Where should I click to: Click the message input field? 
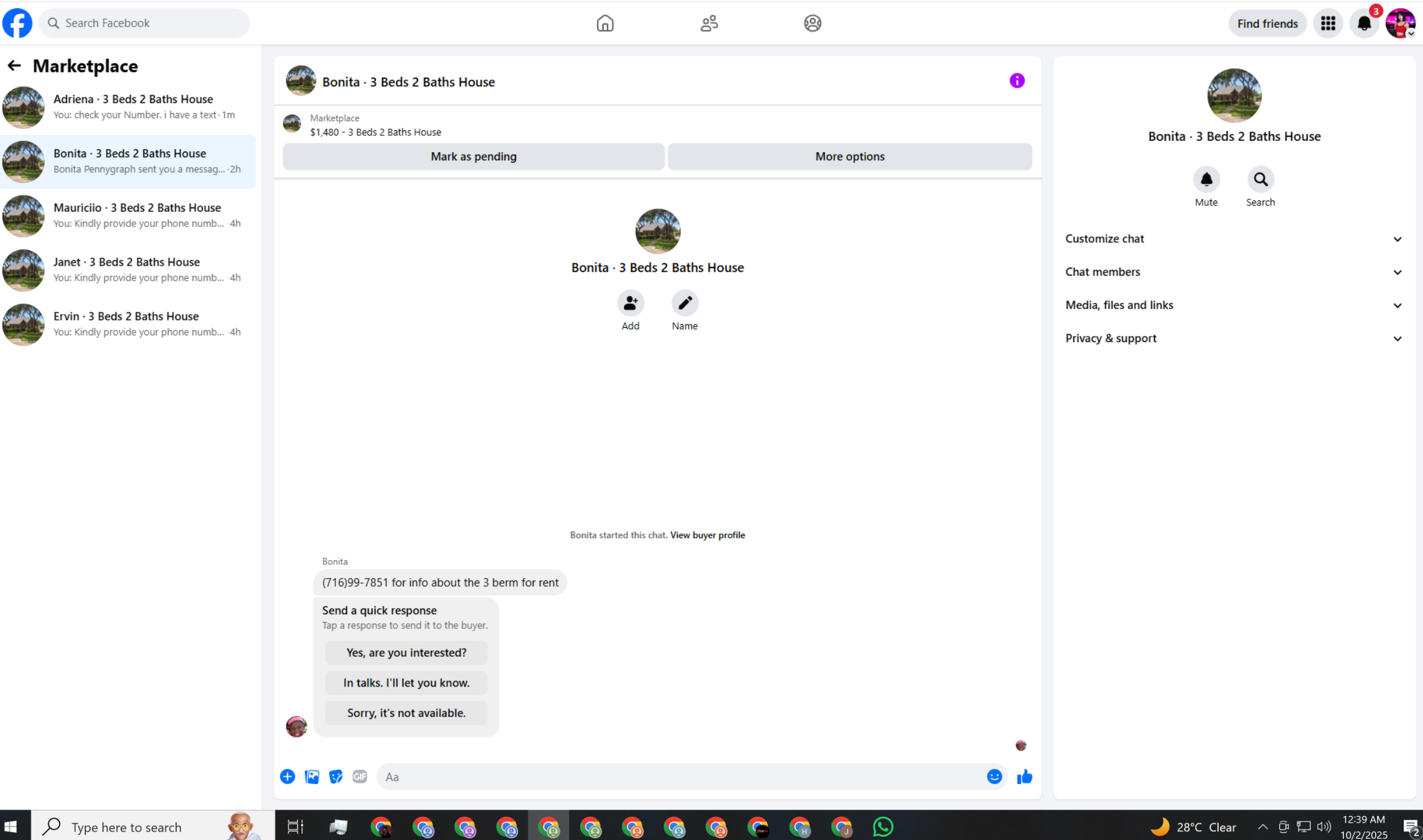pos(680,776)
